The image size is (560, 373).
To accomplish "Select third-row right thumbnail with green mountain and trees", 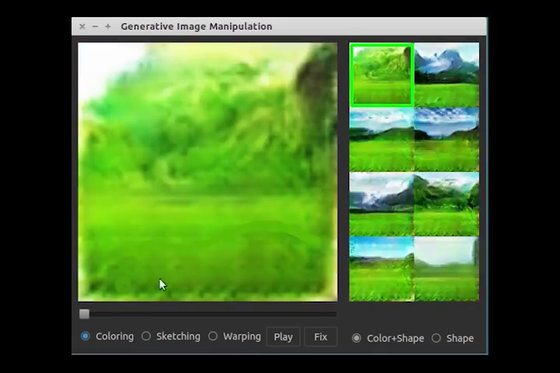I will (x=447, y=204).
